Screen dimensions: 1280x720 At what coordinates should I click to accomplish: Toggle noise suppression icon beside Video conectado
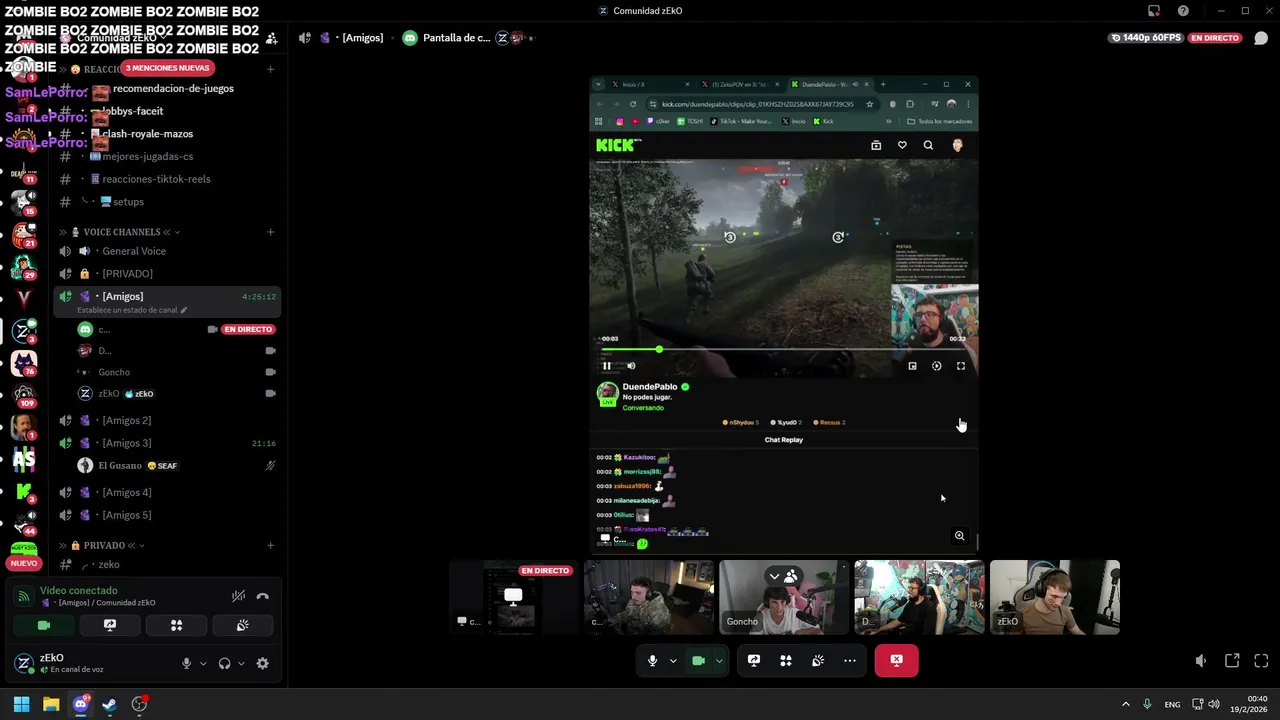(238, 596)
